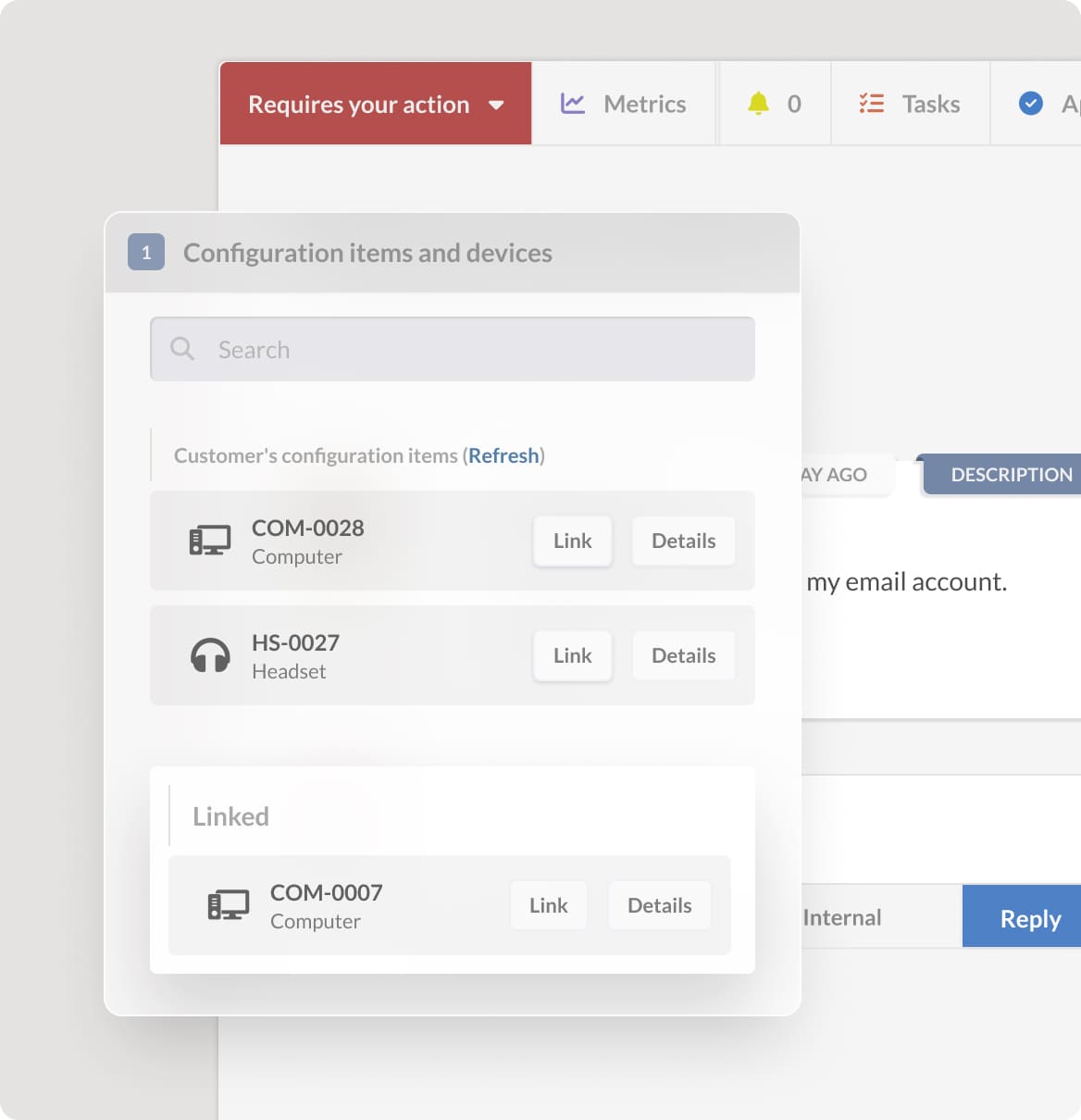Click the HS-0027 item name

pos(296,642)
